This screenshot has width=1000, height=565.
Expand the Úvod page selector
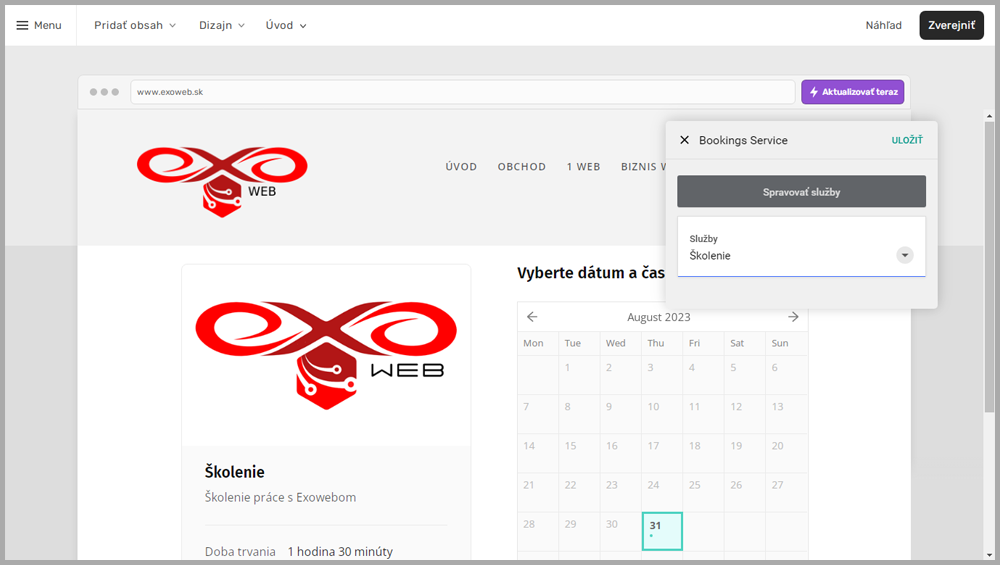click(286, 25)
